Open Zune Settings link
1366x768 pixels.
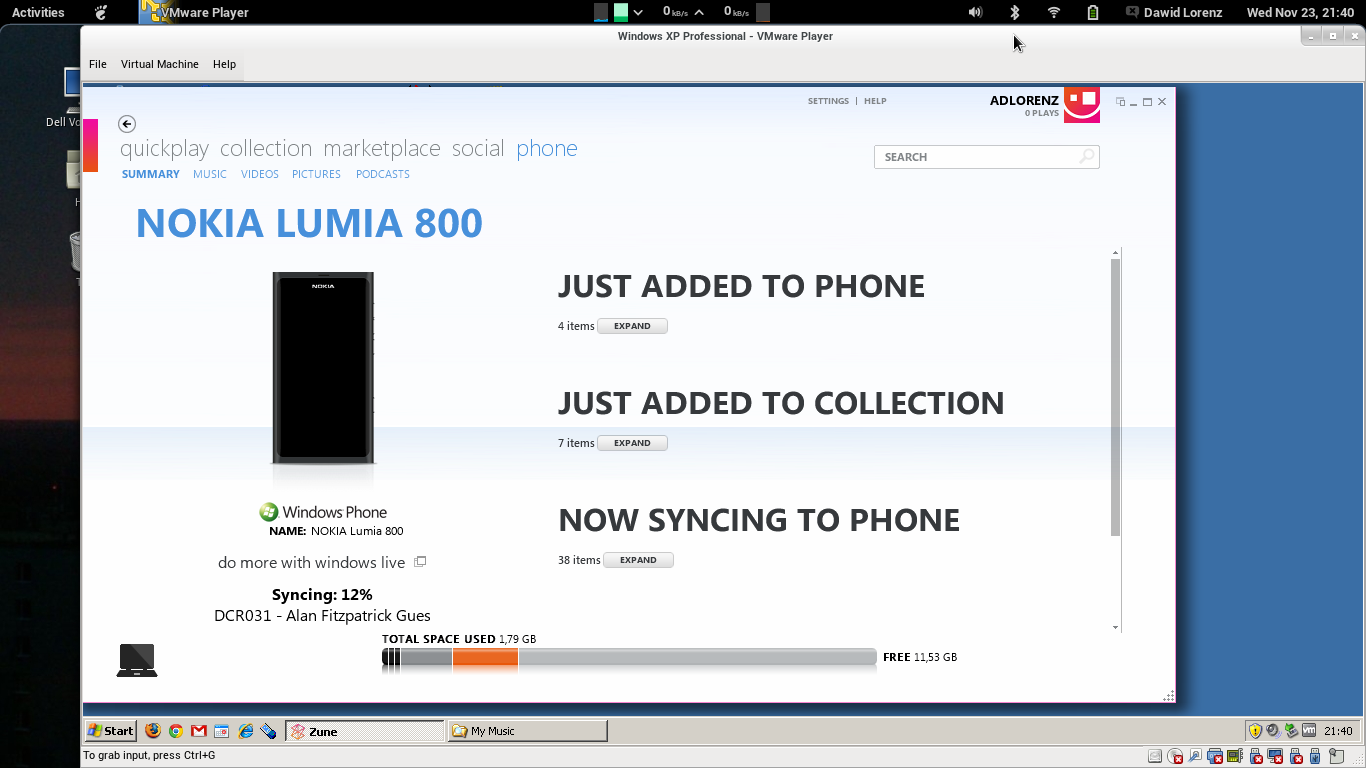point(828,101)
